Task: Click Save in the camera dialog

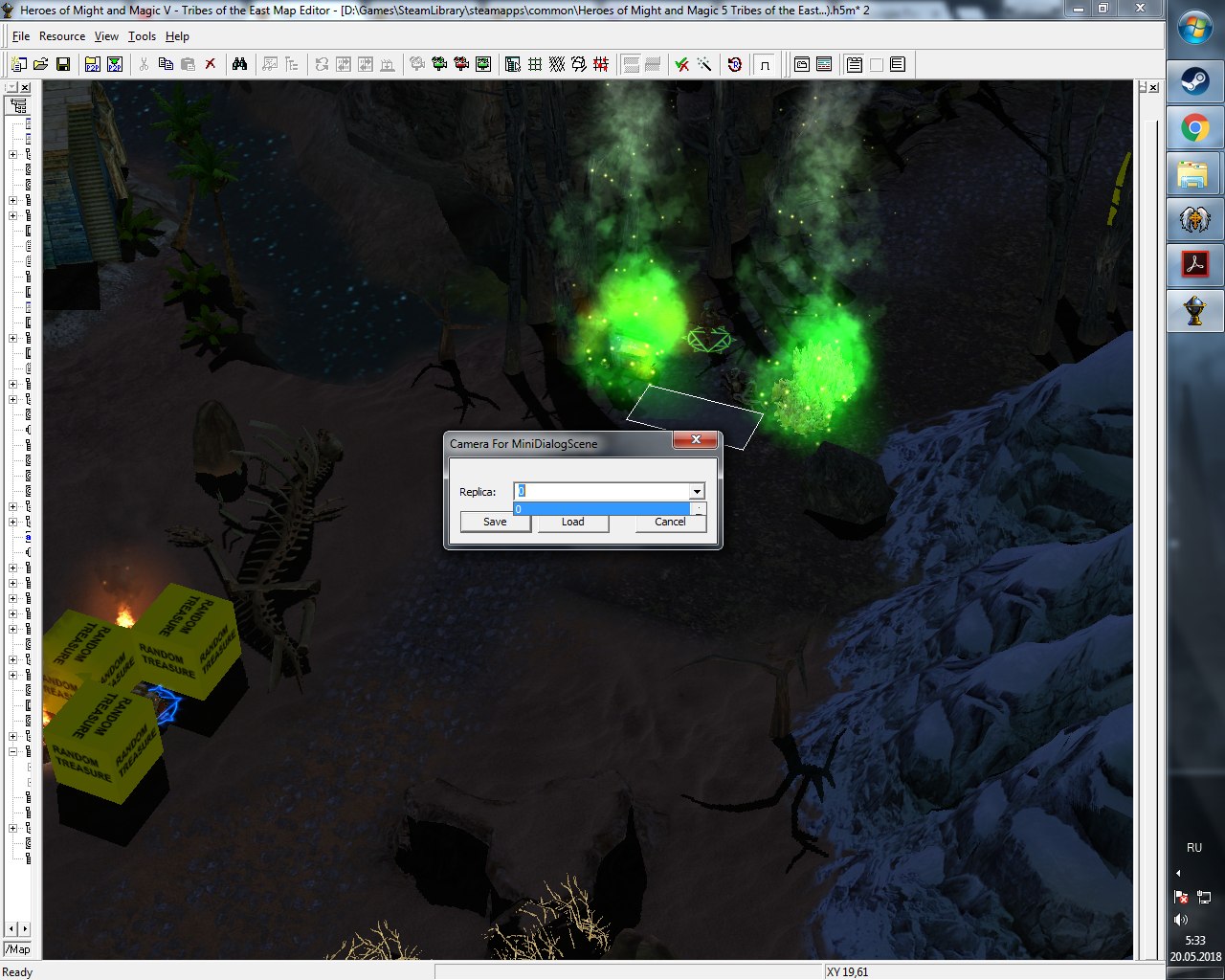Action: coord(495,522)
